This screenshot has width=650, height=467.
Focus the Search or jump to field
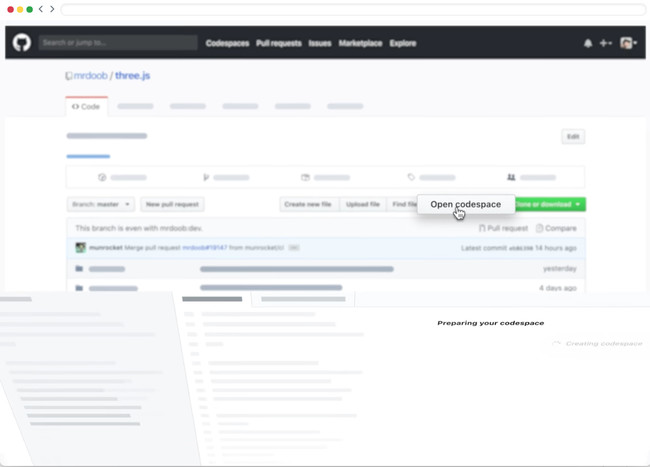pyautogui.click(x=118, y=43)
